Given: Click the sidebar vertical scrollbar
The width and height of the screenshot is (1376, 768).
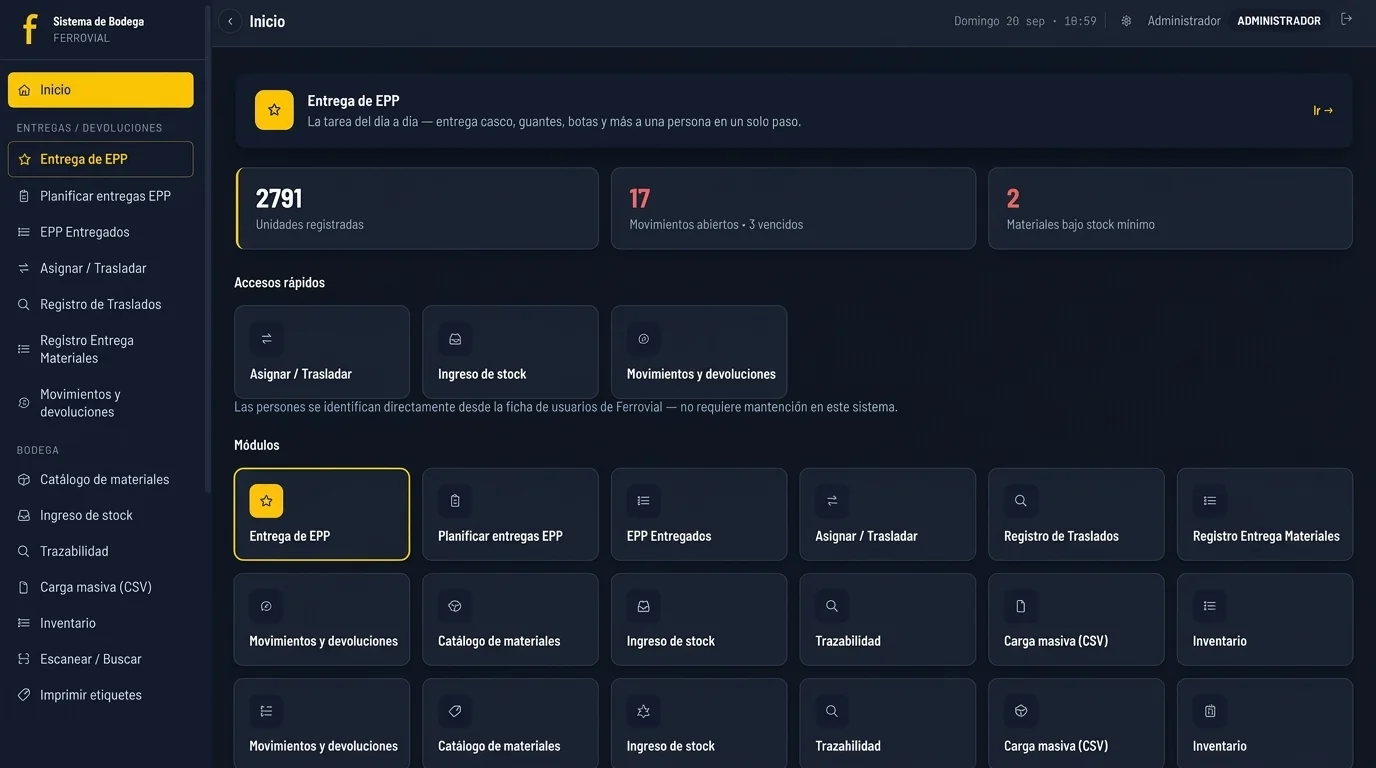Looking at the screenshot, I should pos(208,250).
